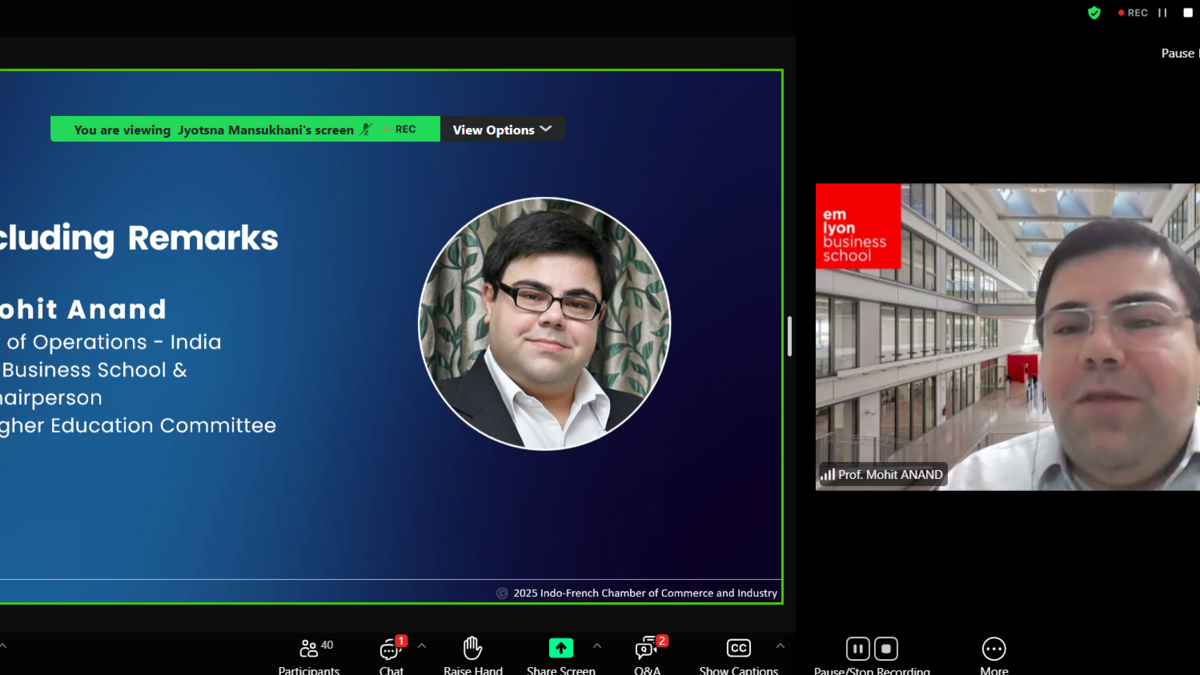
Task: Click the Raise Hand icon
Action: (x=473, y=652)
